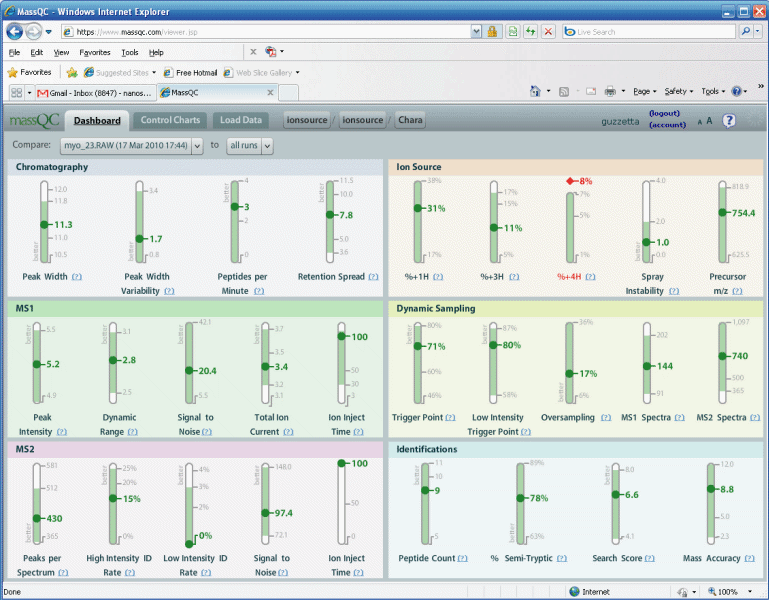769x600 pixels.
Task: Click the browser Forward button
Action: [x=33, y=32]
